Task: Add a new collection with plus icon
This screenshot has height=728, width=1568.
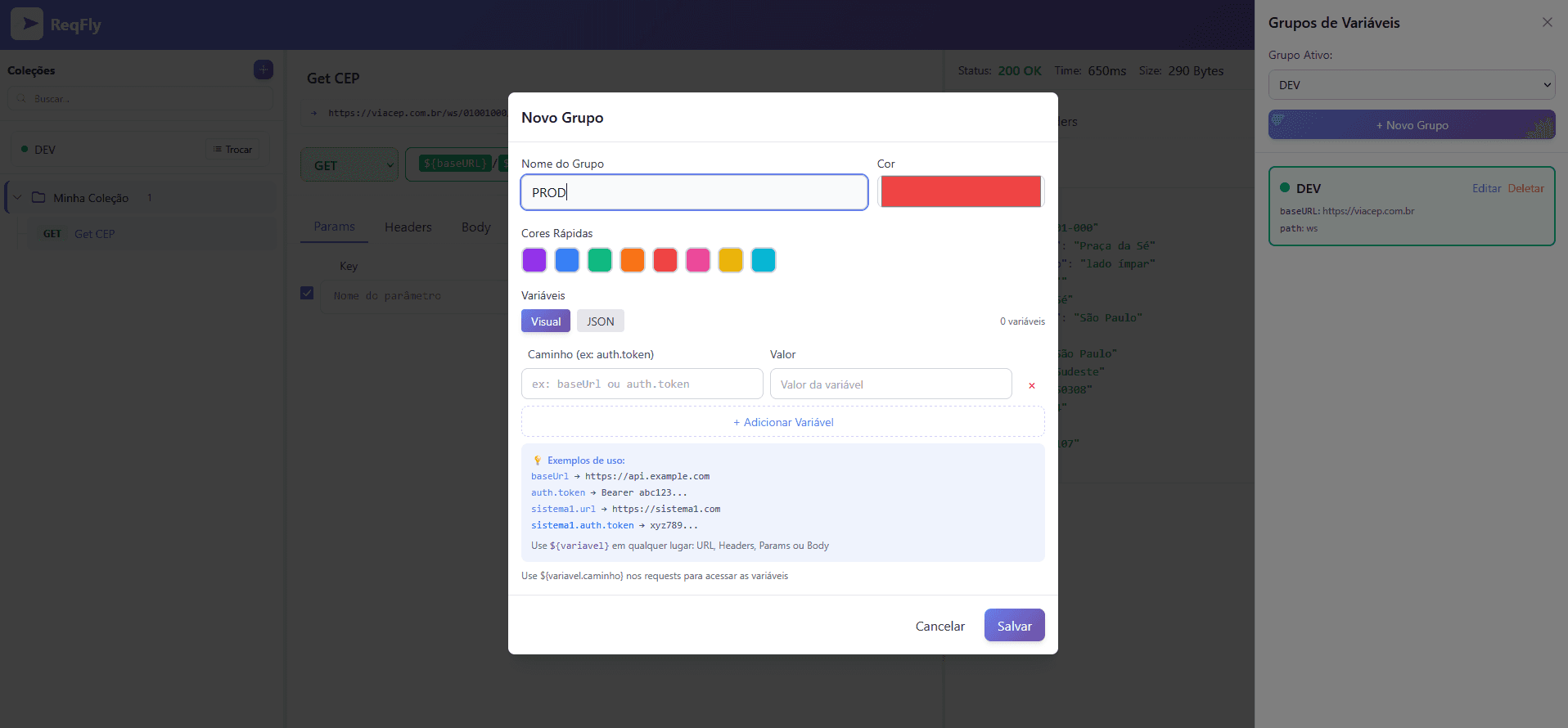Action: point(264,70)
